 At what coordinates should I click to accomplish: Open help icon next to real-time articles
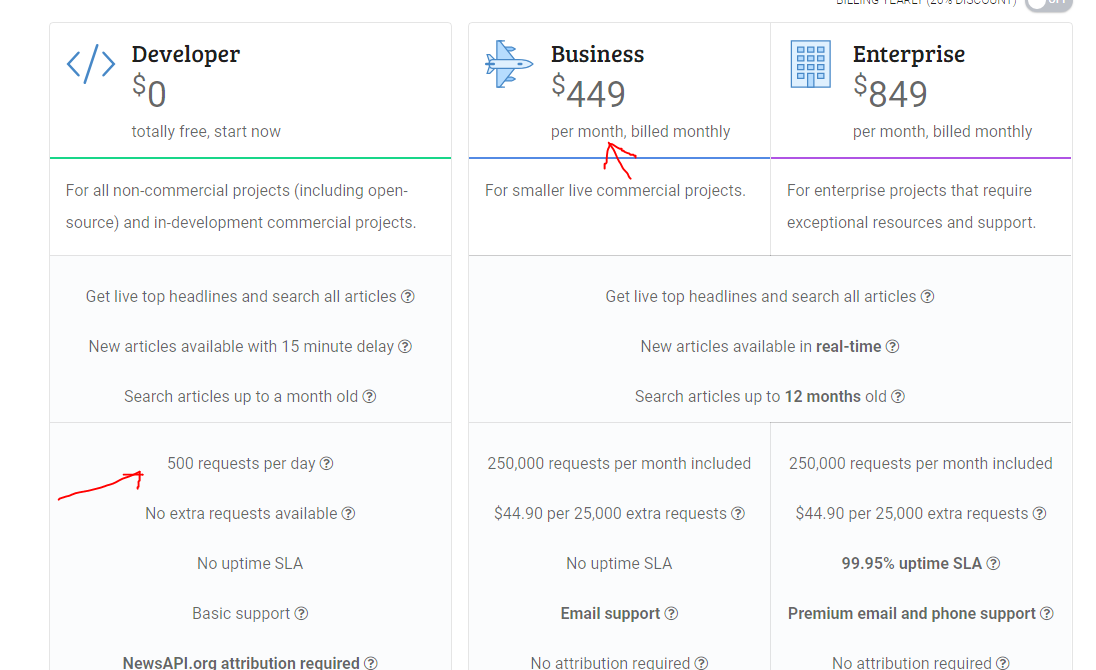(x=893, y=347)
